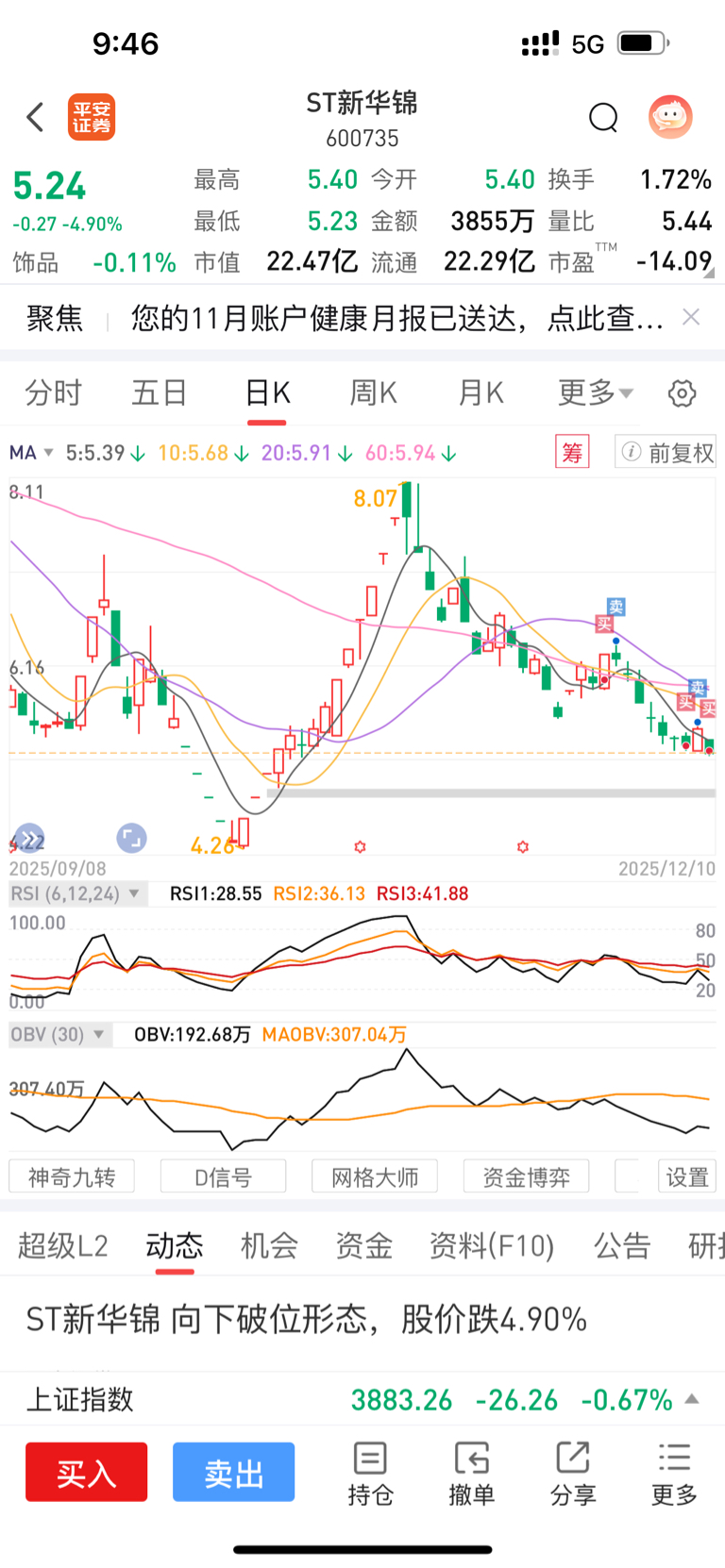725x1568 pixels.
Task: Tap the 筹 chip distribution icon
Action: point(572,452)
